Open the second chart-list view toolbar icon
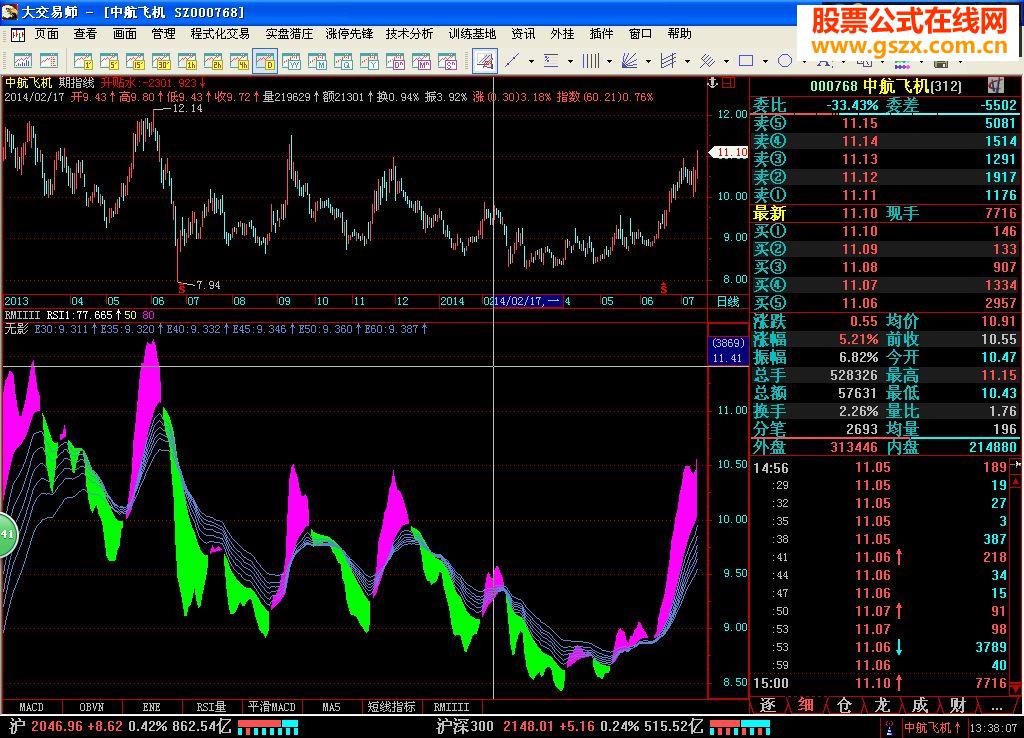Viewport: 1024px width, 738px height. pos(49,61)
